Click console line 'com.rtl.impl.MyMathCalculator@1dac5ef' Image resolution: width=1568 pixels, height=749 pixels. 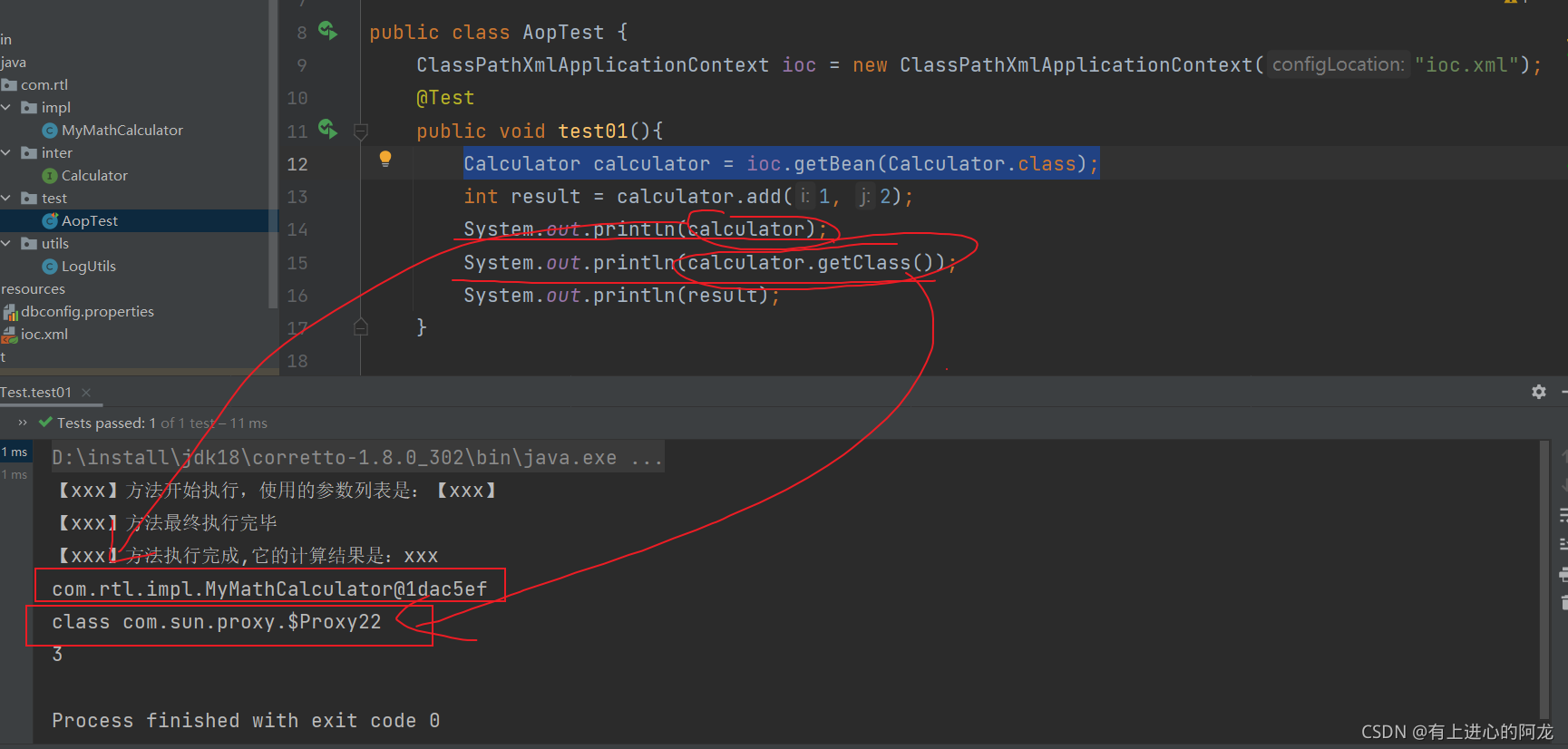coord(269,589)
